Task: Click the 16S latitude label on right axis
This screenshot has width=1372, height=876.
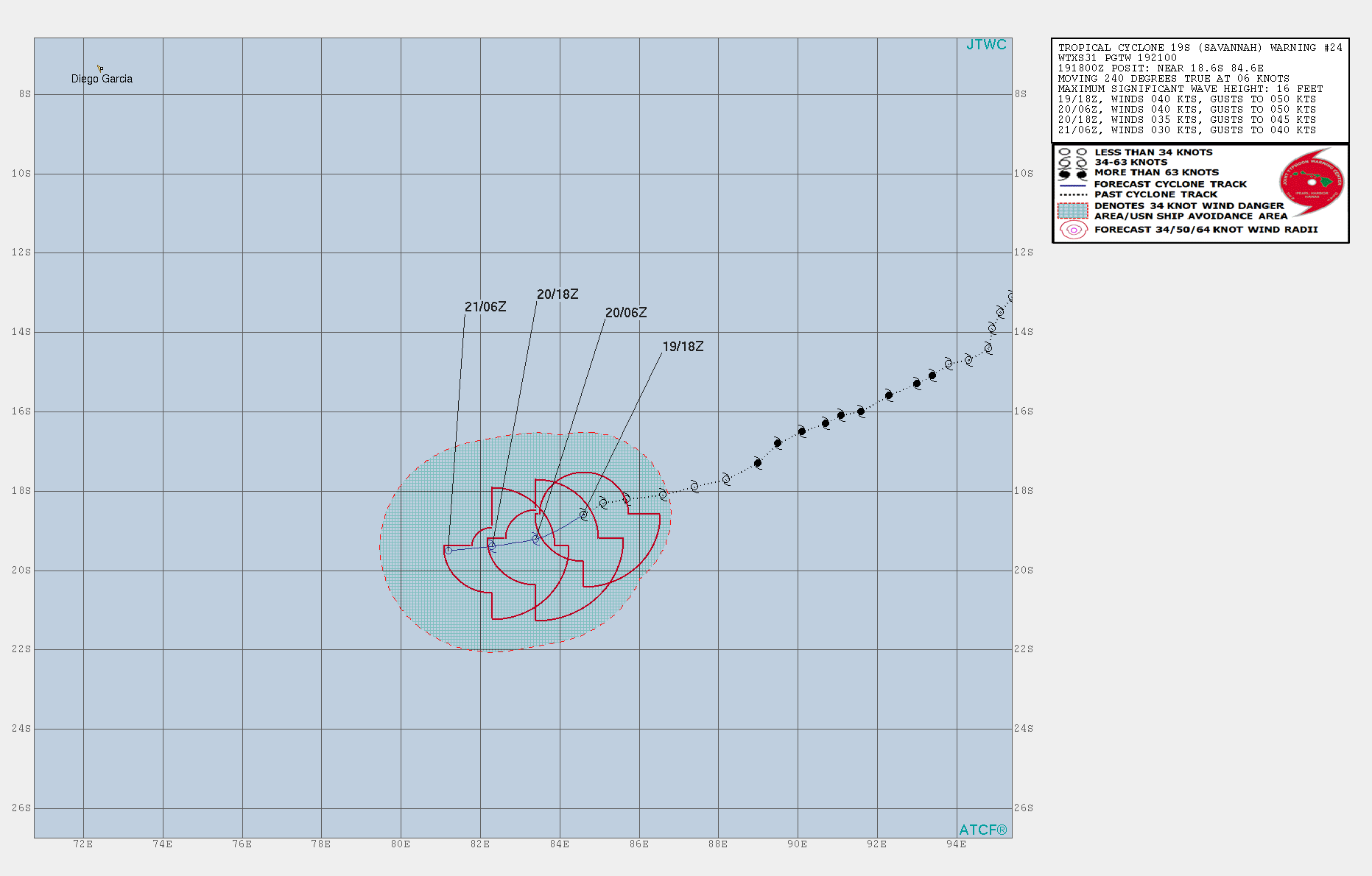Action: click(x=1024, y=411)
